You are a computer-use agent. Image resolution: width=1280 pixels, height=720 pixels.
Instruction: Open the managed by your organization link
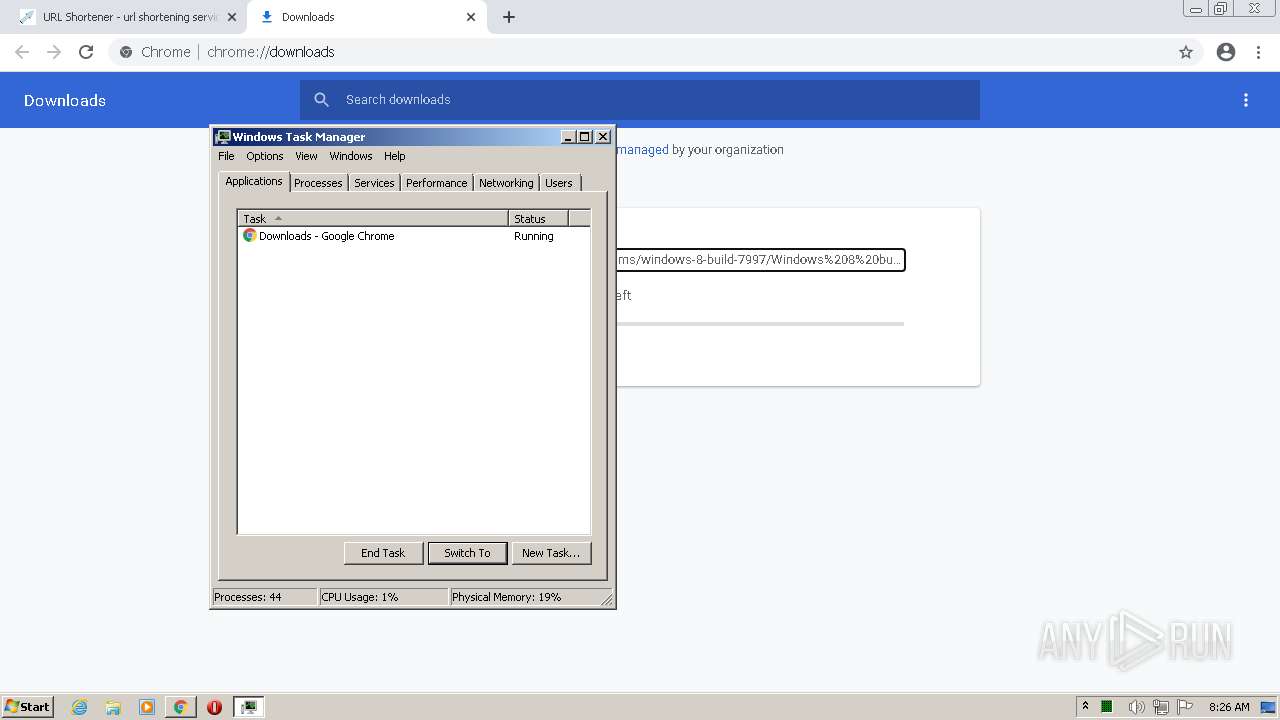[642, 150]
